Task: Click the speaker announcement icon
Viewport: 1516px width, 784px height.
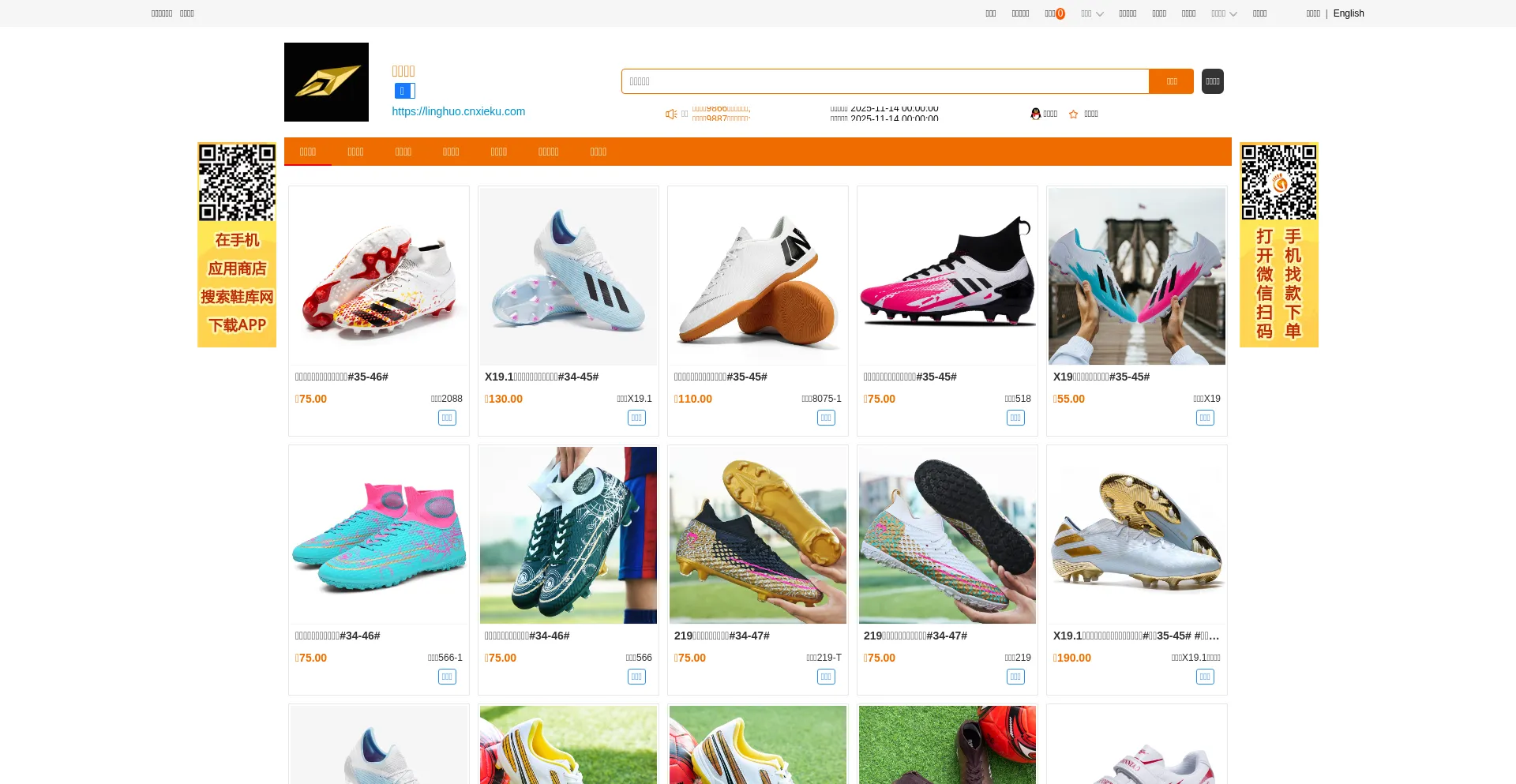Action: coord(670,114)
